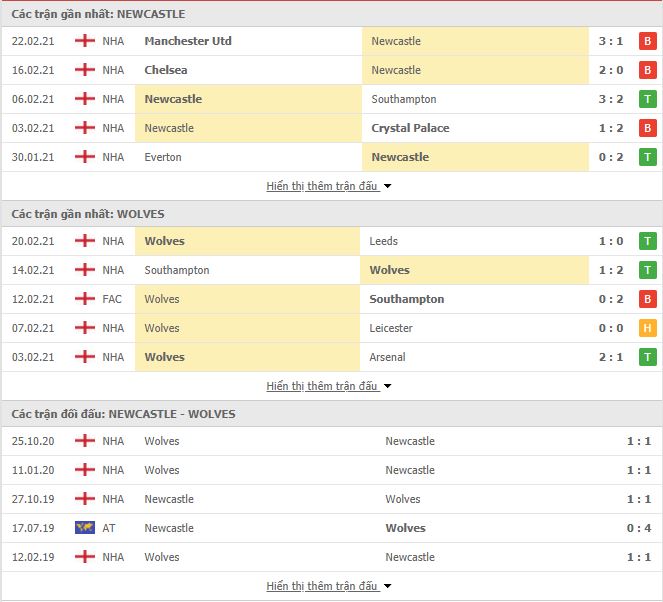Viewport: 663px width, 602px height.
Task: Select the Wolves vs Leicester 07.02.21 row
Action: tap(332, 328)
